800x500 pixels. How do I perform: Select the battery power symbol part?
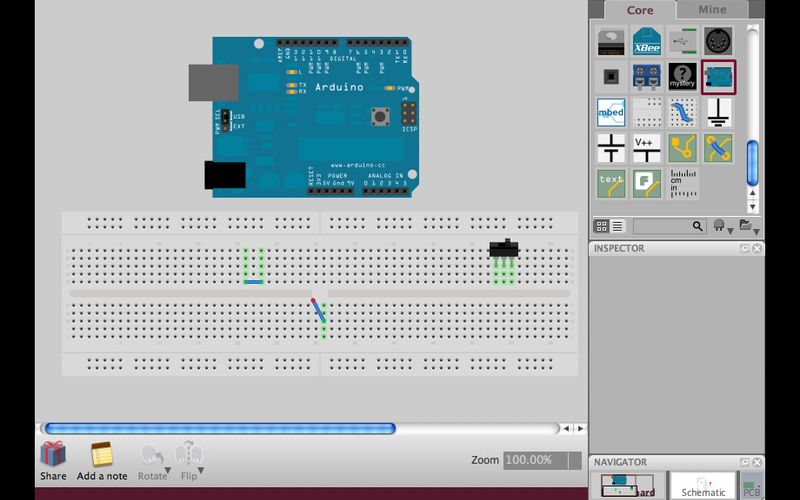pyautogui.click(x=611, y=148)
